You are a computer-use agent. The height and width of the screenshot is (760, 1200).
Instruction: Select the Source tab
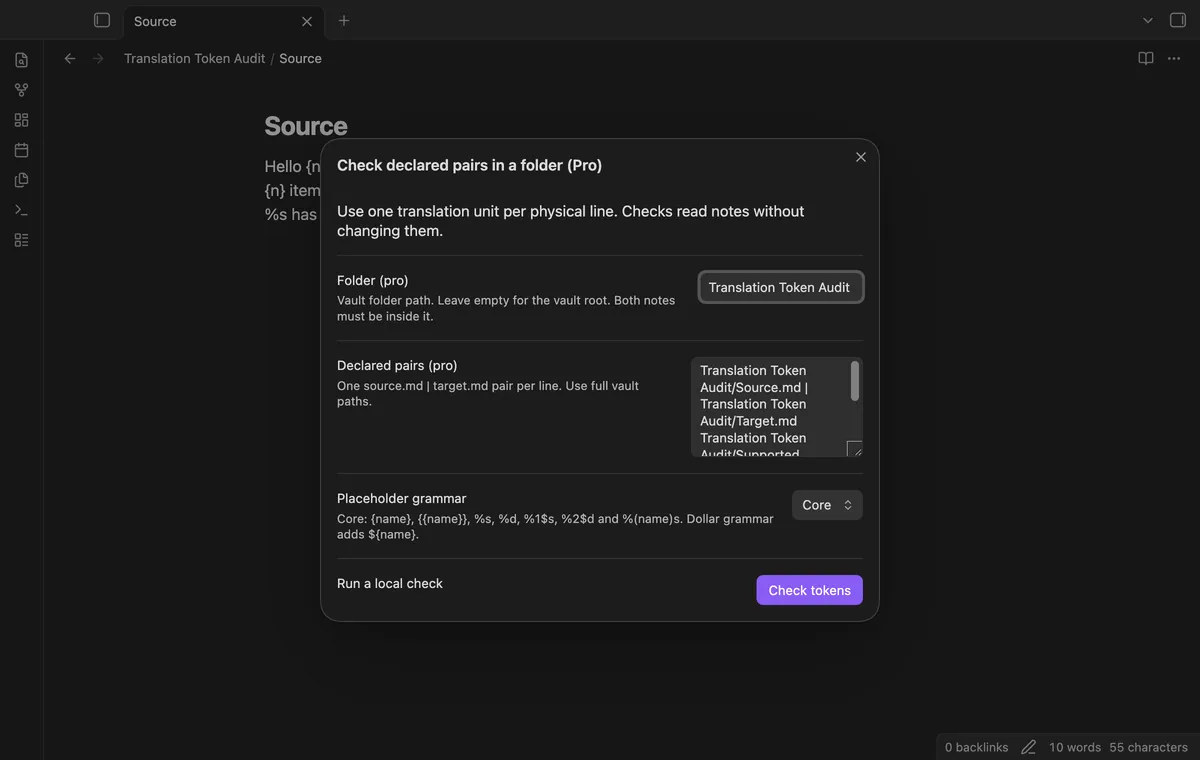(x=222, y=21)
